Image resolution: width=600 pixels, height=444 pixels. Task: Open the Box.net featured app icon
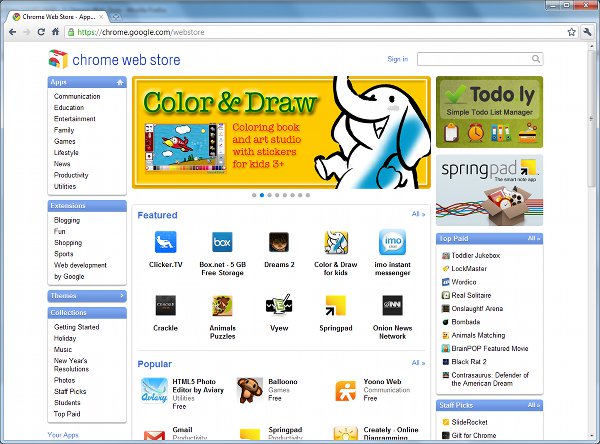click(x=222, y=242)
